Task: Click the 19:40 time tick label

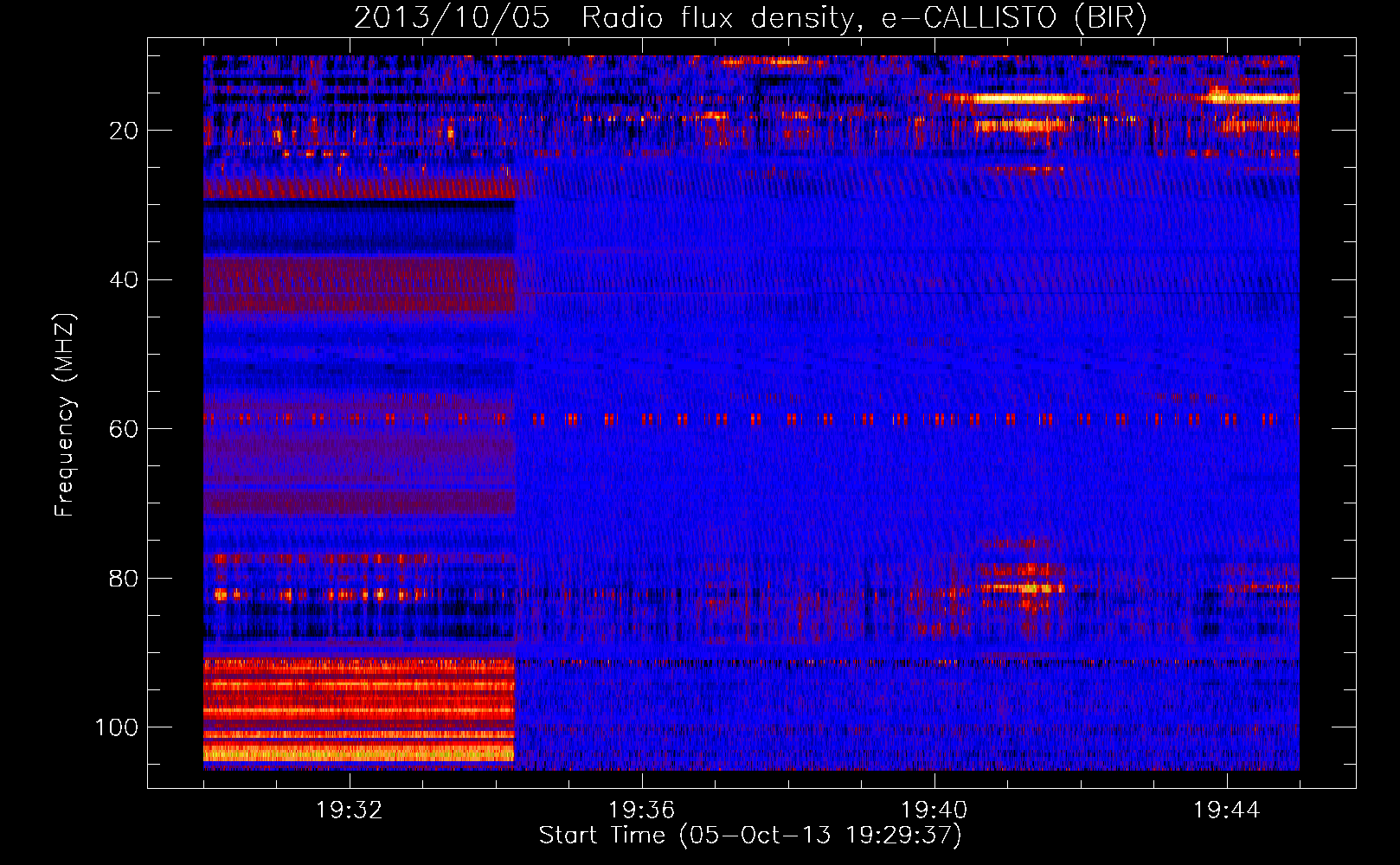Action: (x=934, y=811)
